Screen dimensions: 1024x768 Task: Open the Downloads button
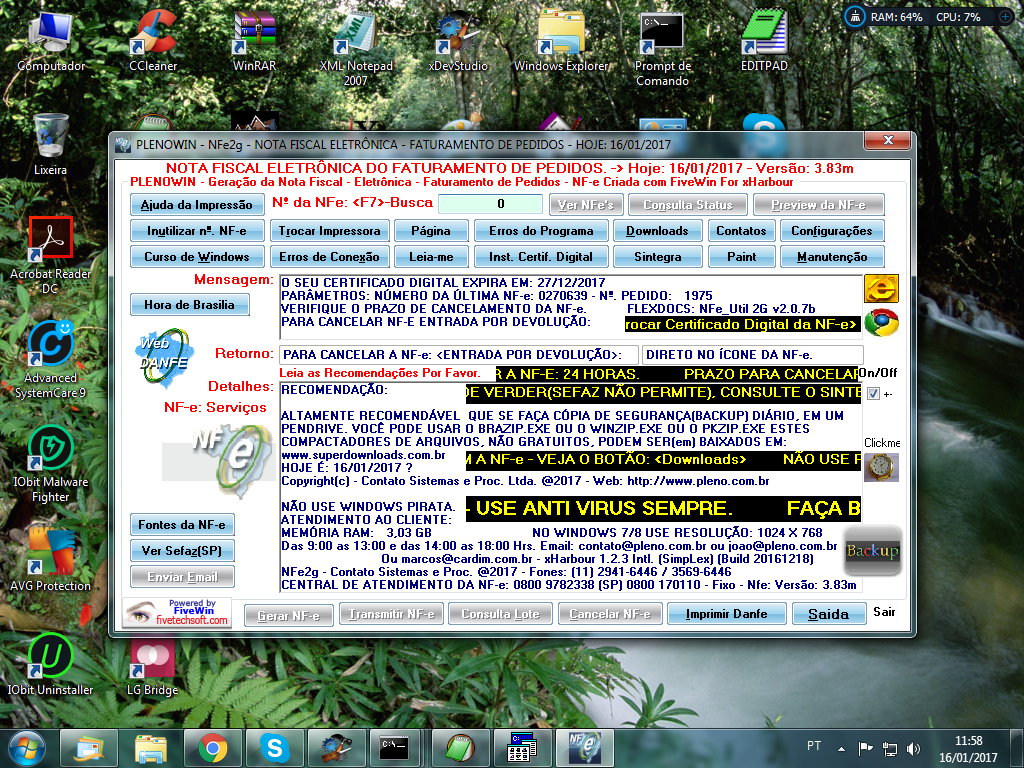pos(657,231)
